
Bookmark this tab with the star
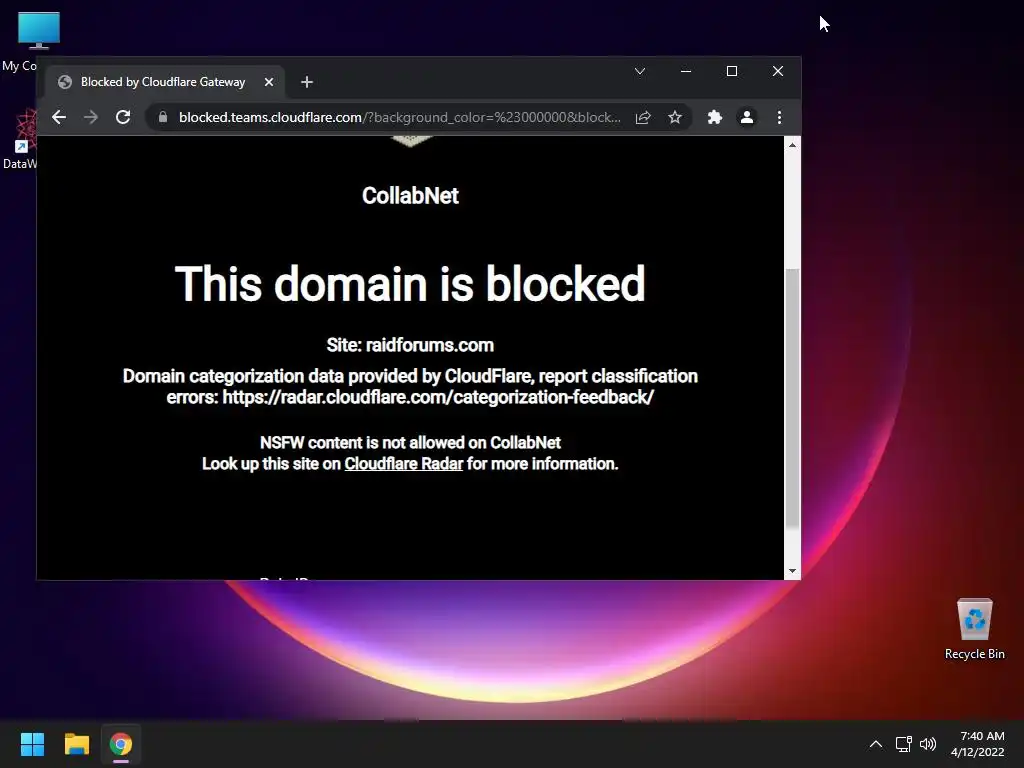[675, 118]
